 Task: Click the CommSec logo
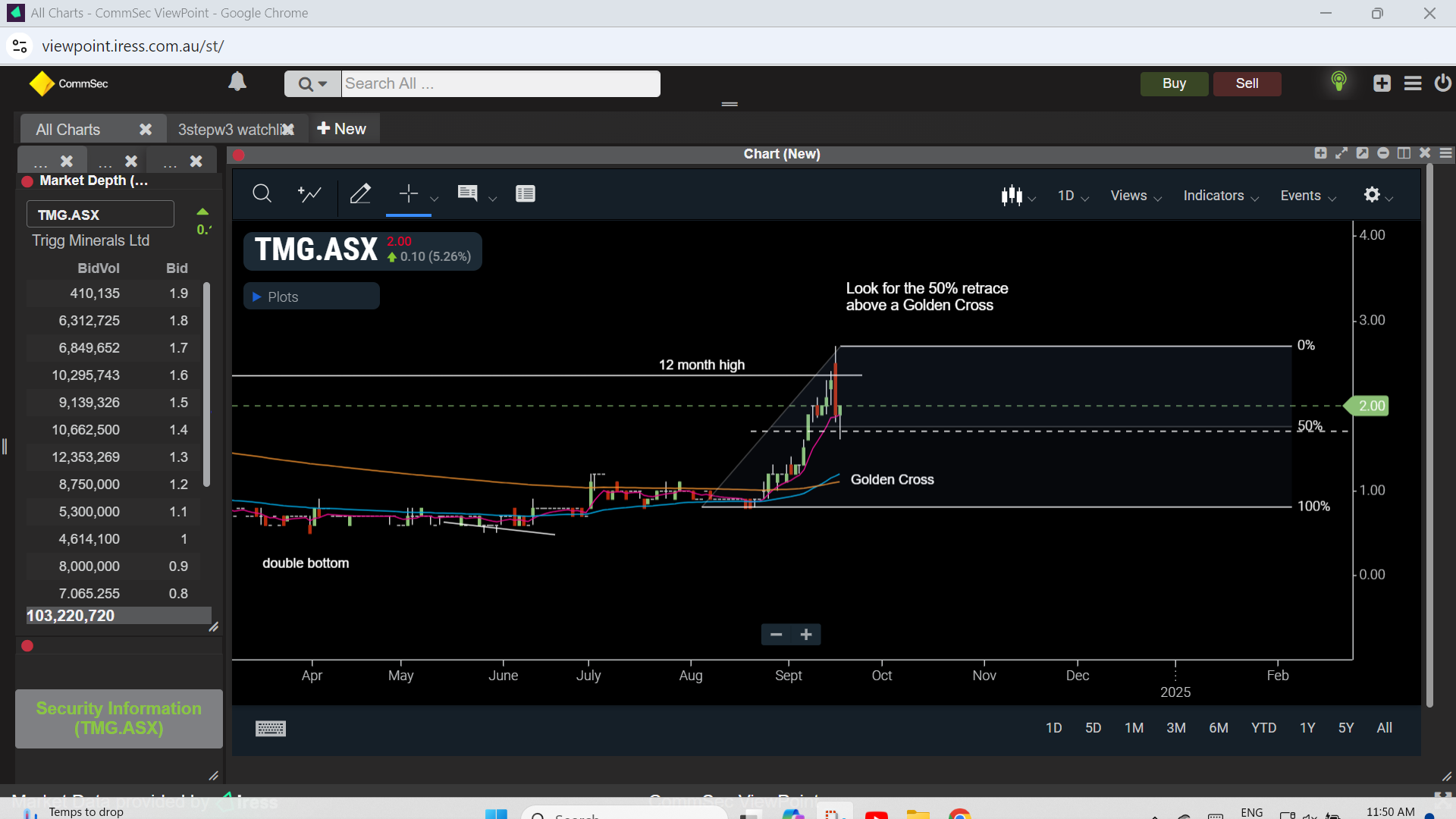click(68, 83)
